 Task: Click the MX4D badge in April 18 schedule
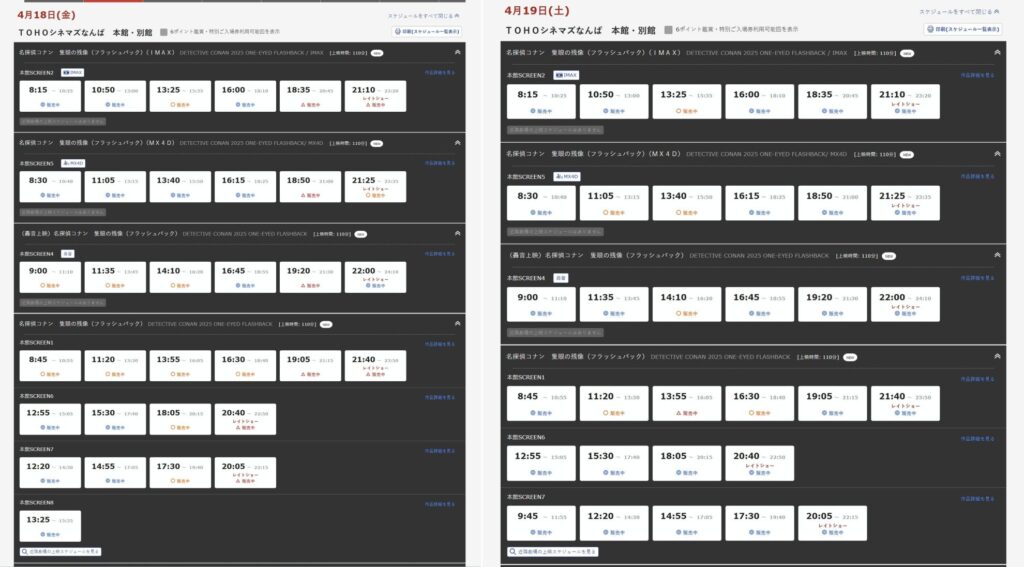tap(73, 163)
